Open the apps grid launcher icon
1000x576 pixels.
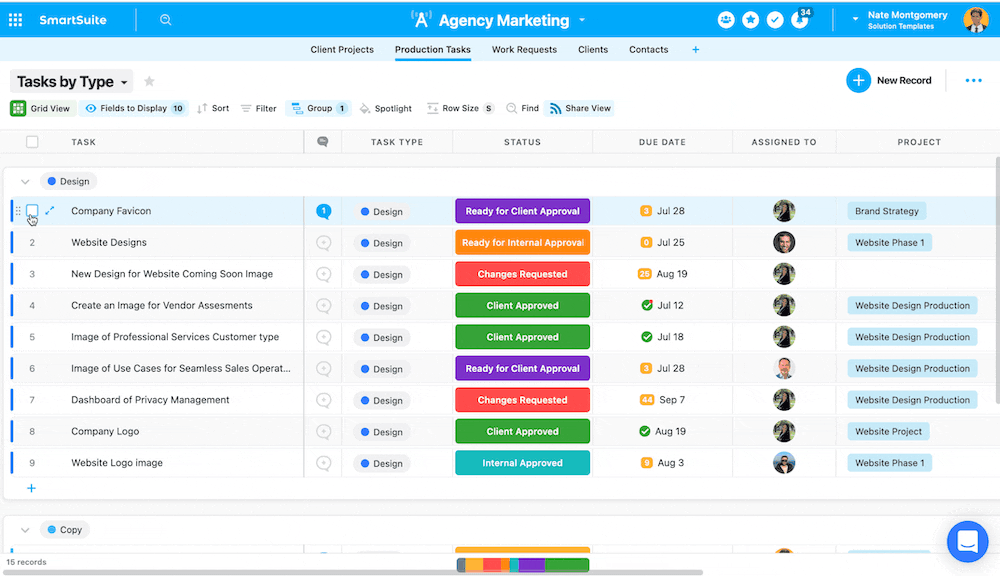(x=15, y=20)
